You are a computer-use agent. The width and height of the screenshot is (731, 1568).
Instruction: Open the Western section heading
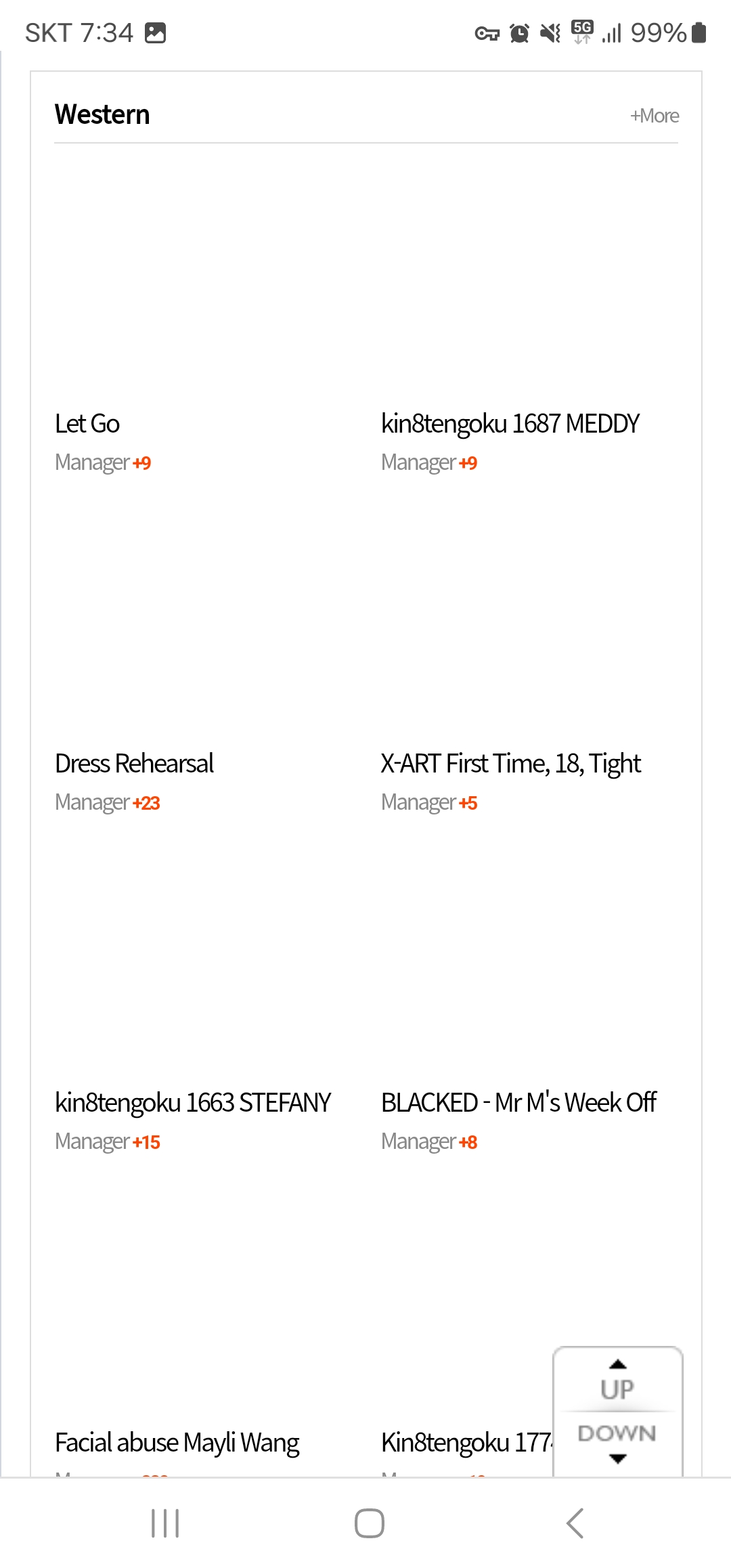(102, 114)
